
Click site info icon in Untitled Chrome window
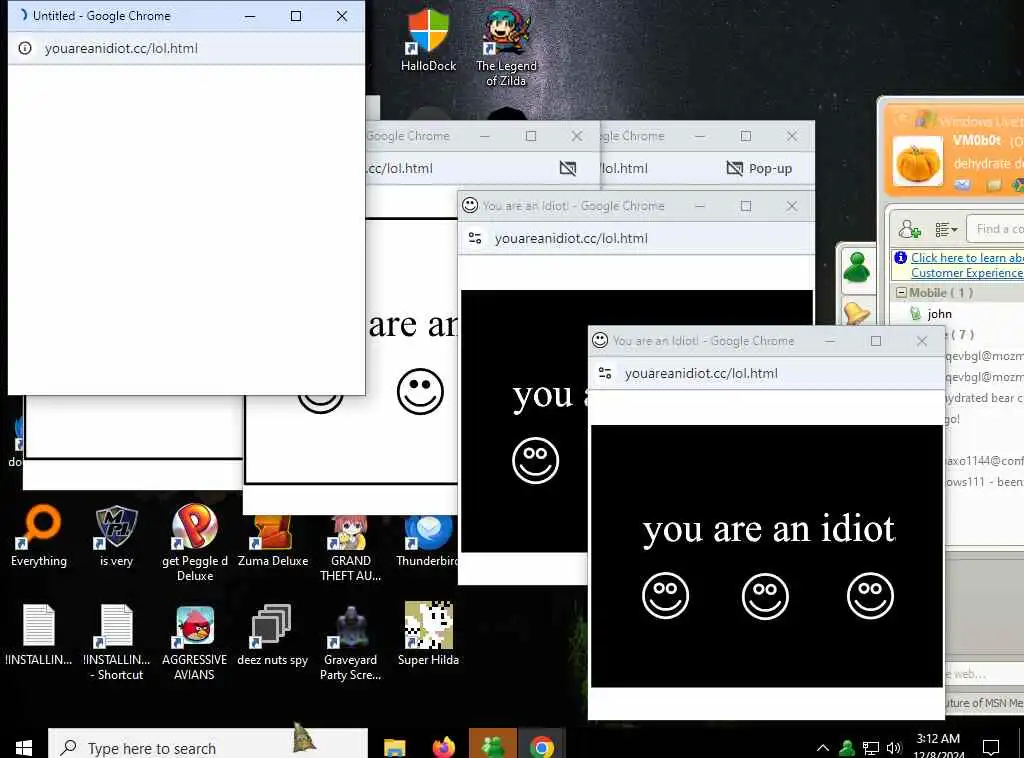[25, 48]
